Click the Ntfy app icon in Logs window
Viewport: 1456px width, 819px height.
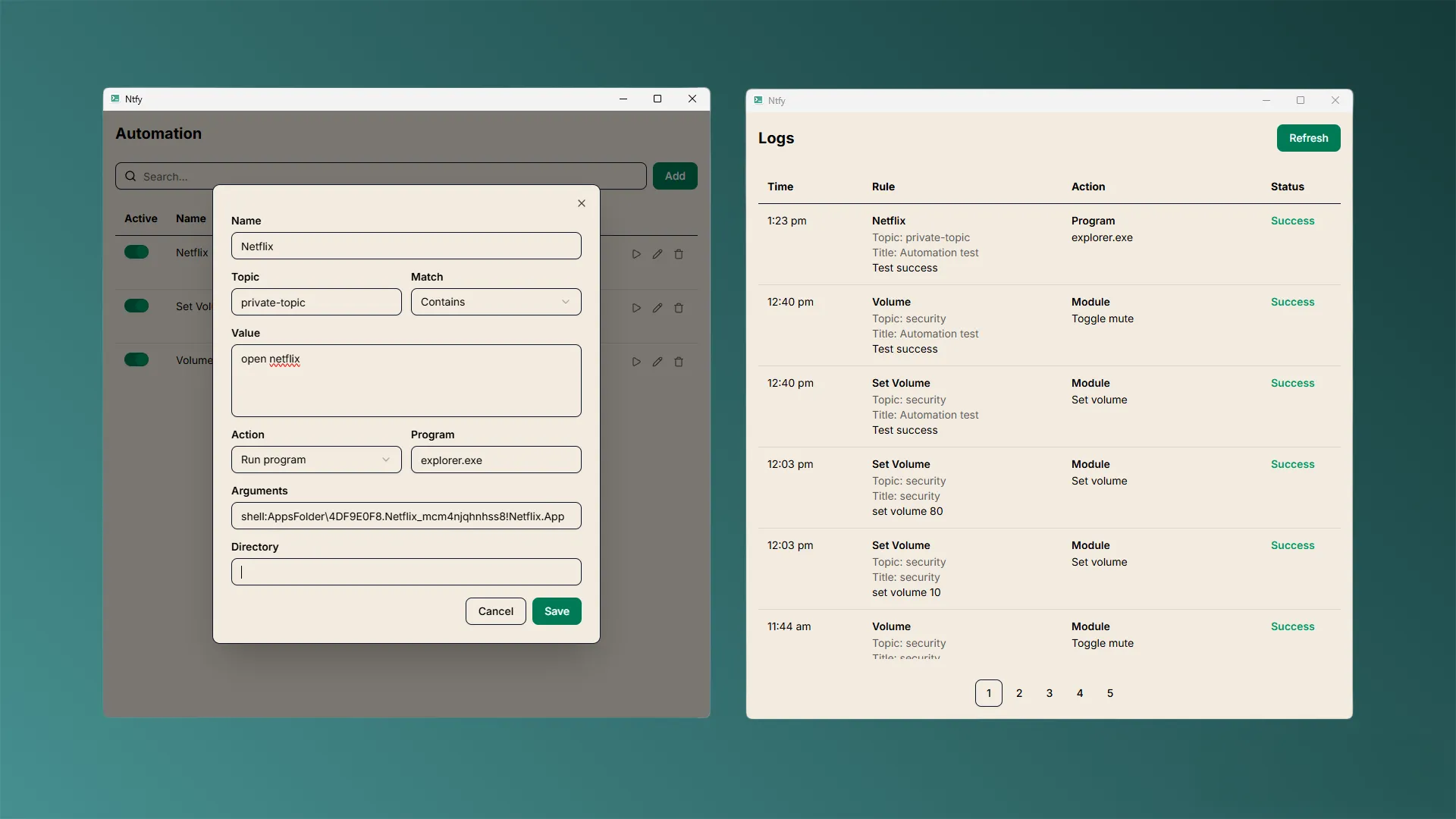[758, 100]
